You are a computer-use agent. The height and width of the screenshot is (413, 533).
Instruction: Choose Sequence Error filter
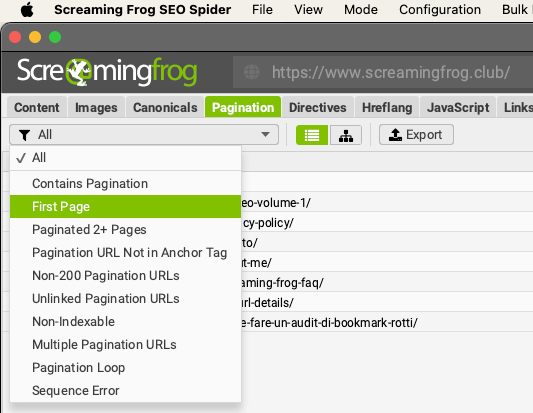[x=125, y=391]
